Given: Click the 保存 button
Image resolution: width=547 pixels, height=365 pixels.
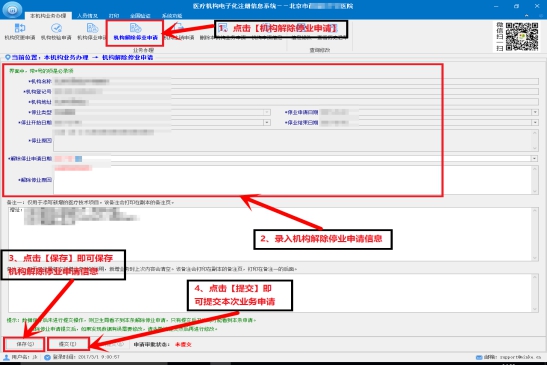Looking at the screenshot, I should [24, 344].
